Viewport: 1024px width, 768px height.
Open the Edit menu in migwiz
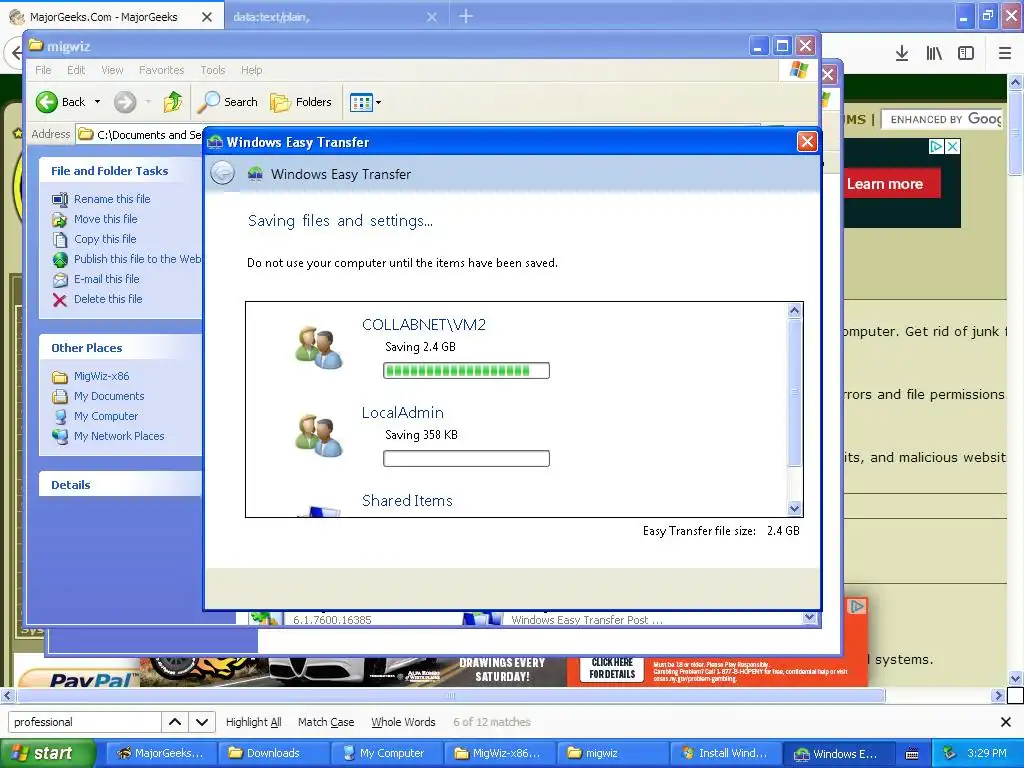point(76,70)
